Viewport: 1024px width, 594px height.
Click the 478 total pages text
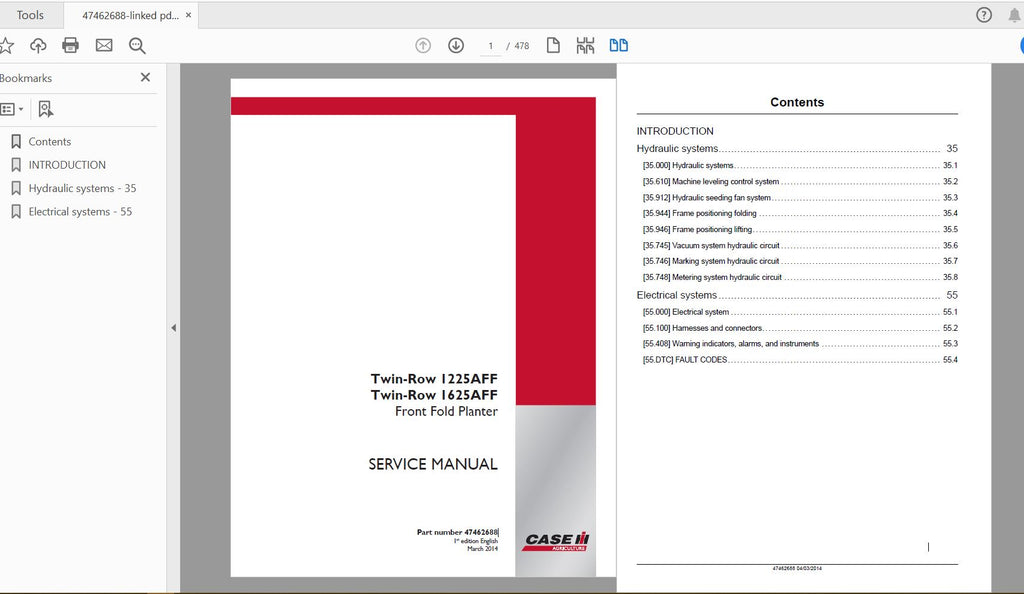pyautogui.click(x=522, y=46)
